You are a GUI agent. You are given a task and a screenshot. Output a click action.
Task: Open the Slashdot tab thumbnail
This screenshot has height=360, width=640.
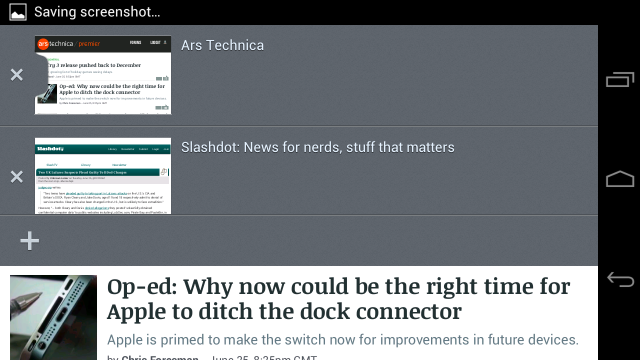pyautogui.click(x=103, y=176)
